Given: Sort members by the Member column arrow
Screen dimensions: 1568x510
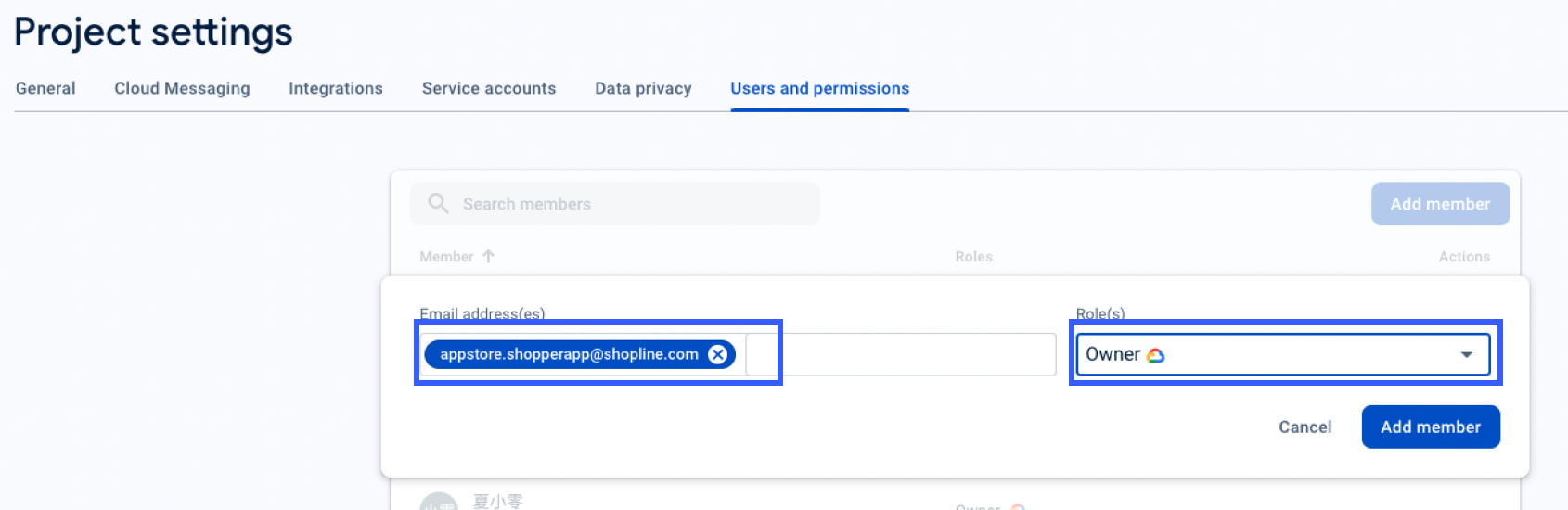Looking at the screenshot, I should click(488, 256).
